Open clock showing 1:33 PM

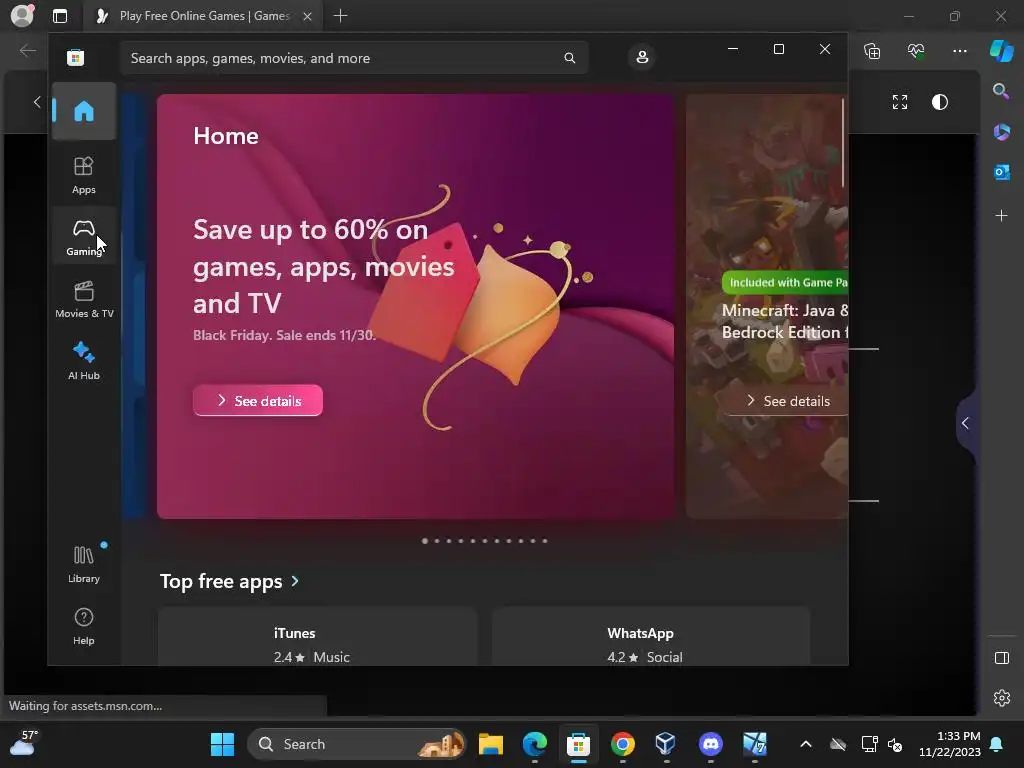[950, 744]
